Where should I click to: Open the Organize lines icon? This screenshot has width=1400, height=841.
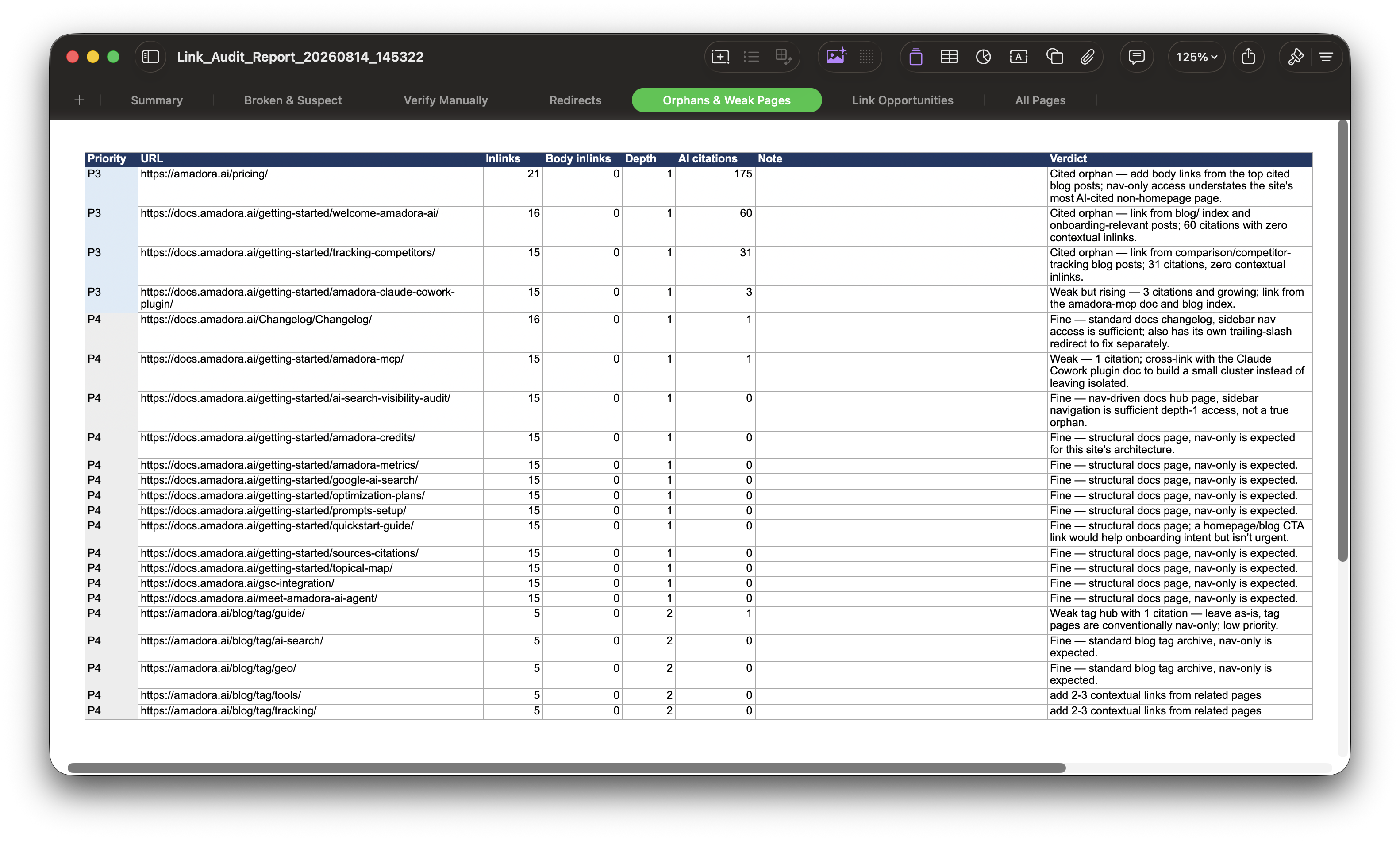pos(1326,57)
